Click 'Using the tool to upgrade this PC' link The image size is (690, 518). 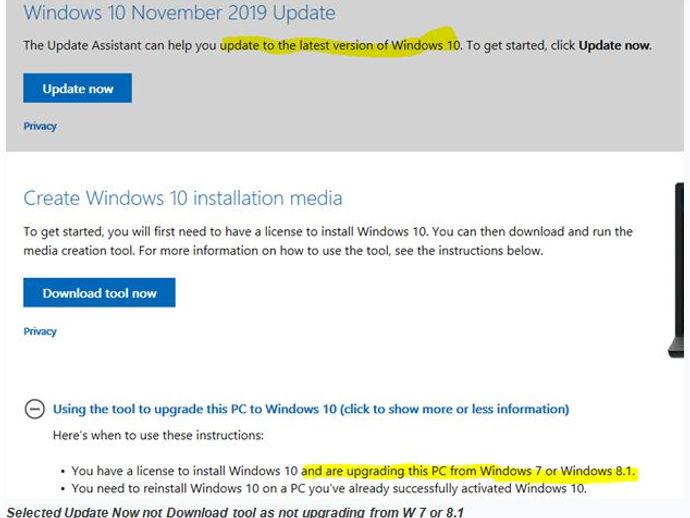[x=311, y=409]
